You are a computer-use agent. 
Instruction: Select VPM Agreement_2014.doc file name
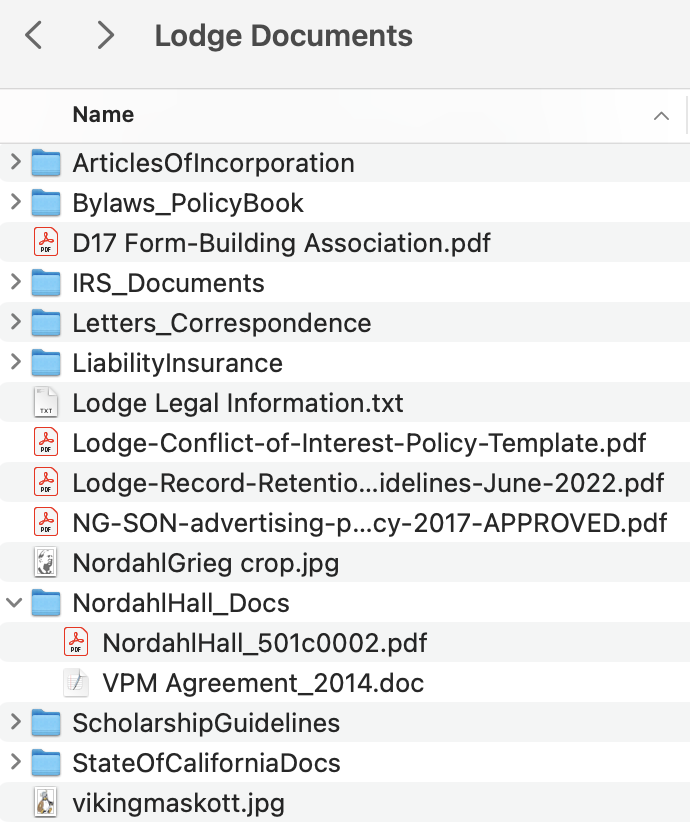(263, 683)
